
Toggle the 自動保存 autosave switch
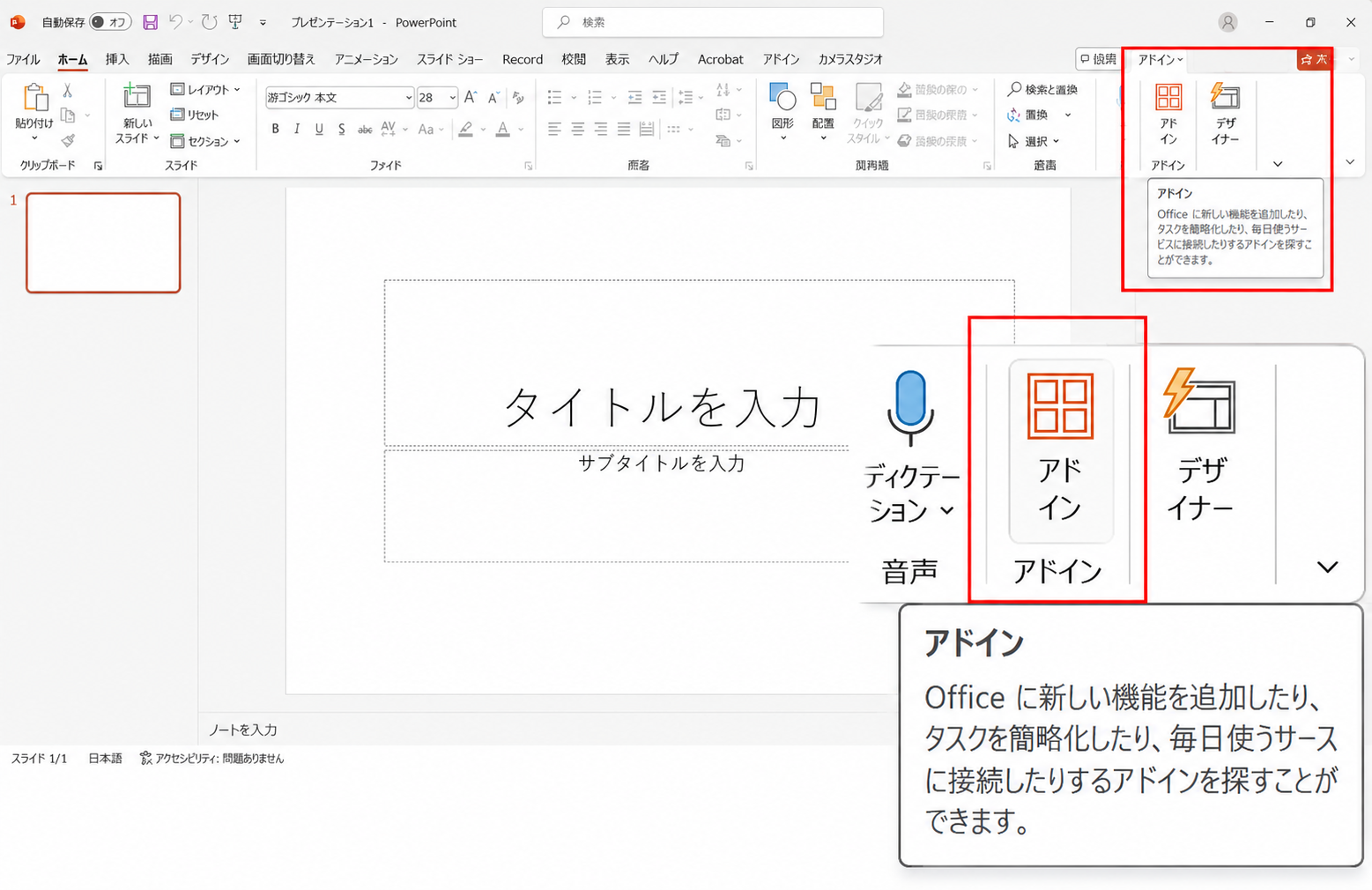pos(110,22)
